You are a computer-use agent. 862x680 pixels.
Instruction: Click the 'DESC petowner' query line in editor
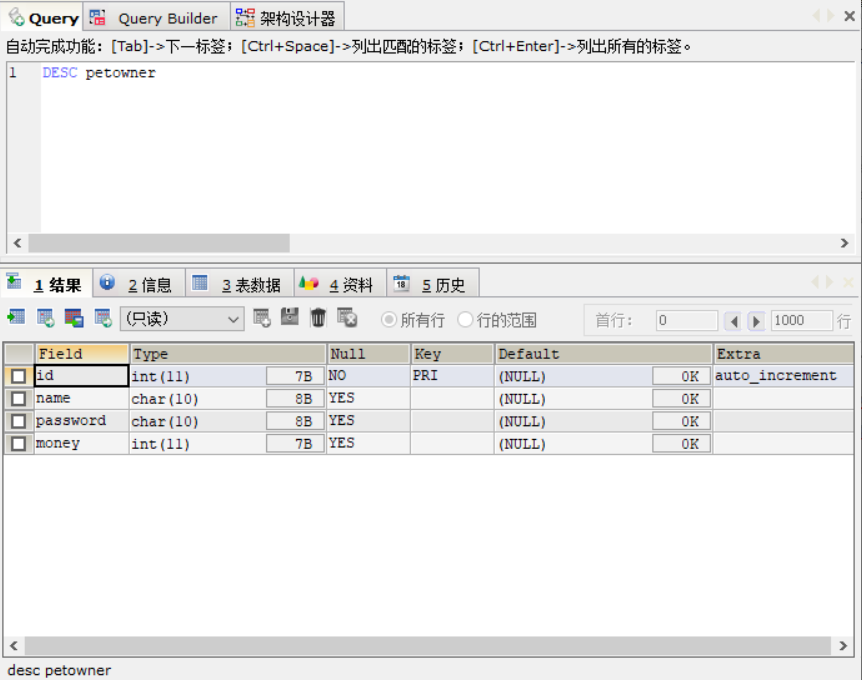coord(99,73)
